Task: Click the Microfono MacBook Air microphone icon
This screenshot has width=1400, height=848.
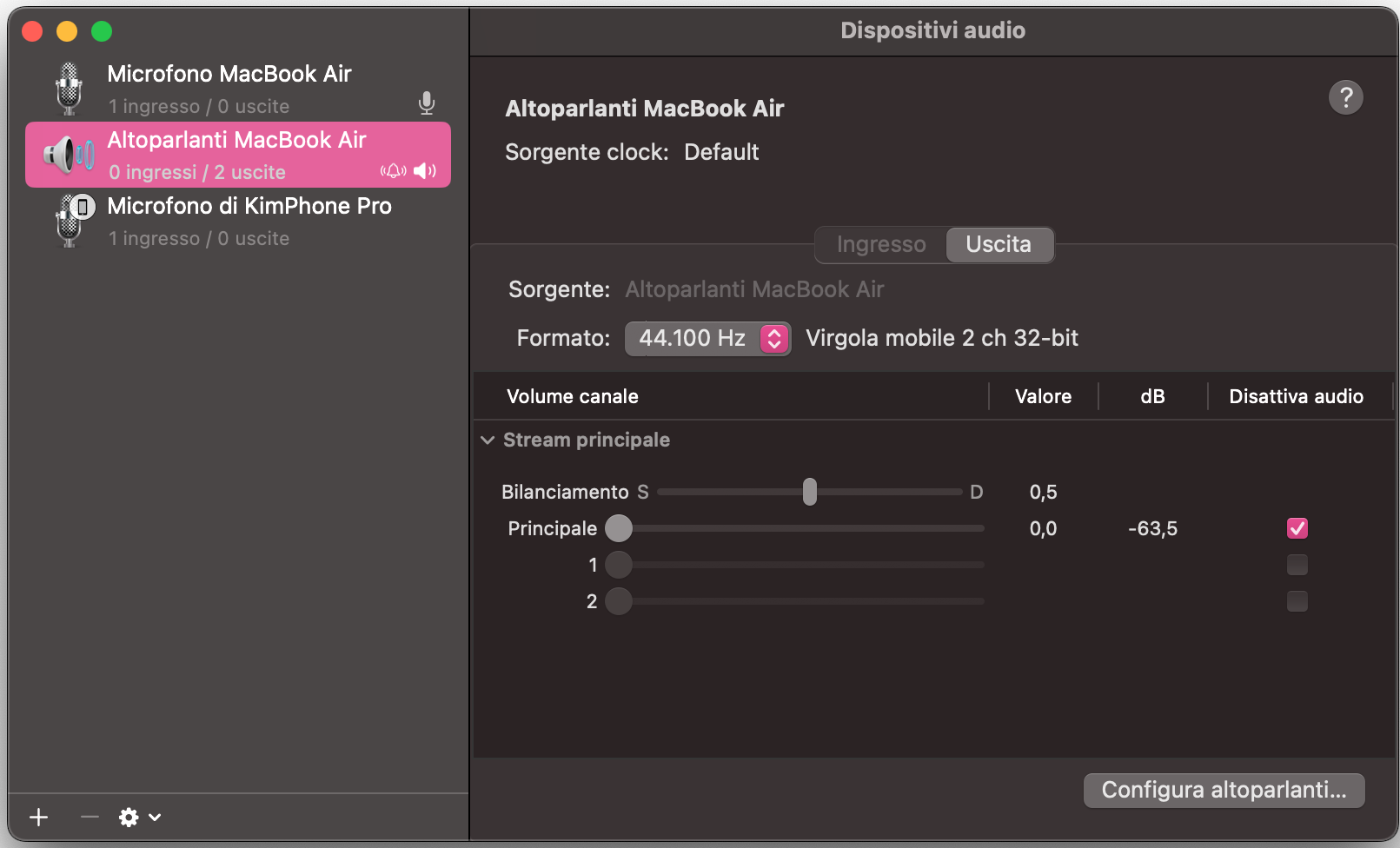Action: (69, 87)
